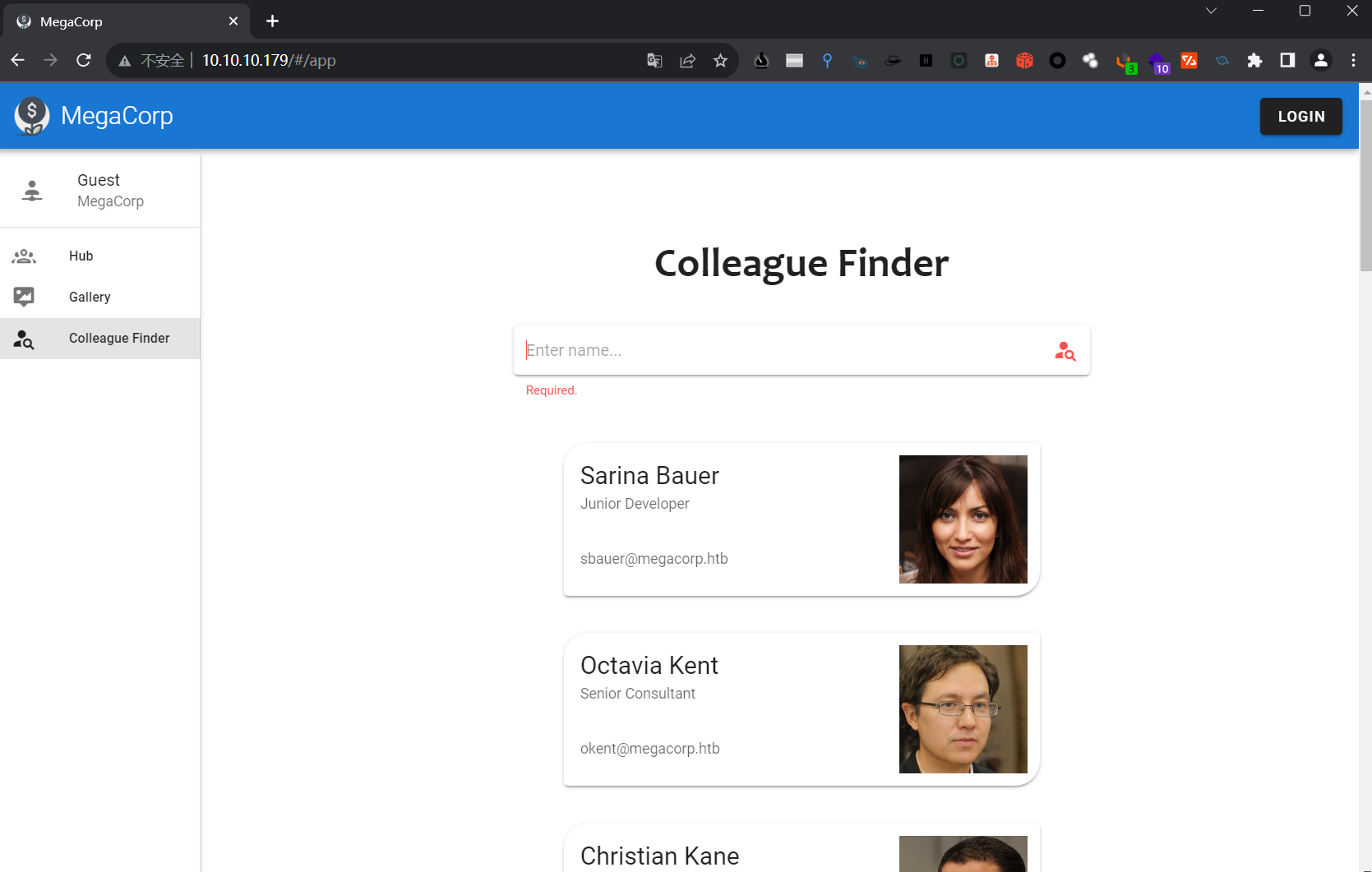The height and width of the screenshot is (872, 1372).
Task: Click the orange percent extension icon
Action: [x=1189, y=60]
